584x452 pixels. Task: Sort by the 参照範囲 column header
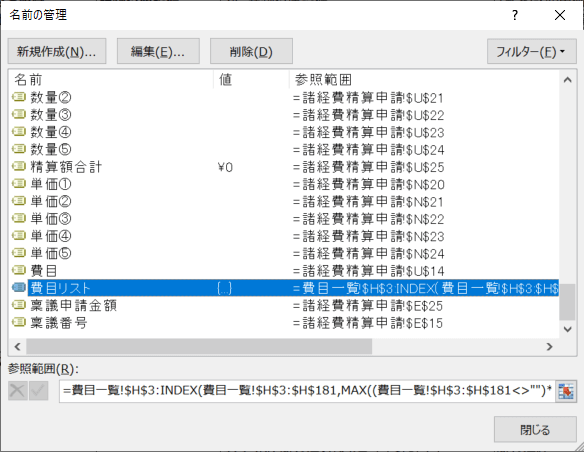click(424, 79)
